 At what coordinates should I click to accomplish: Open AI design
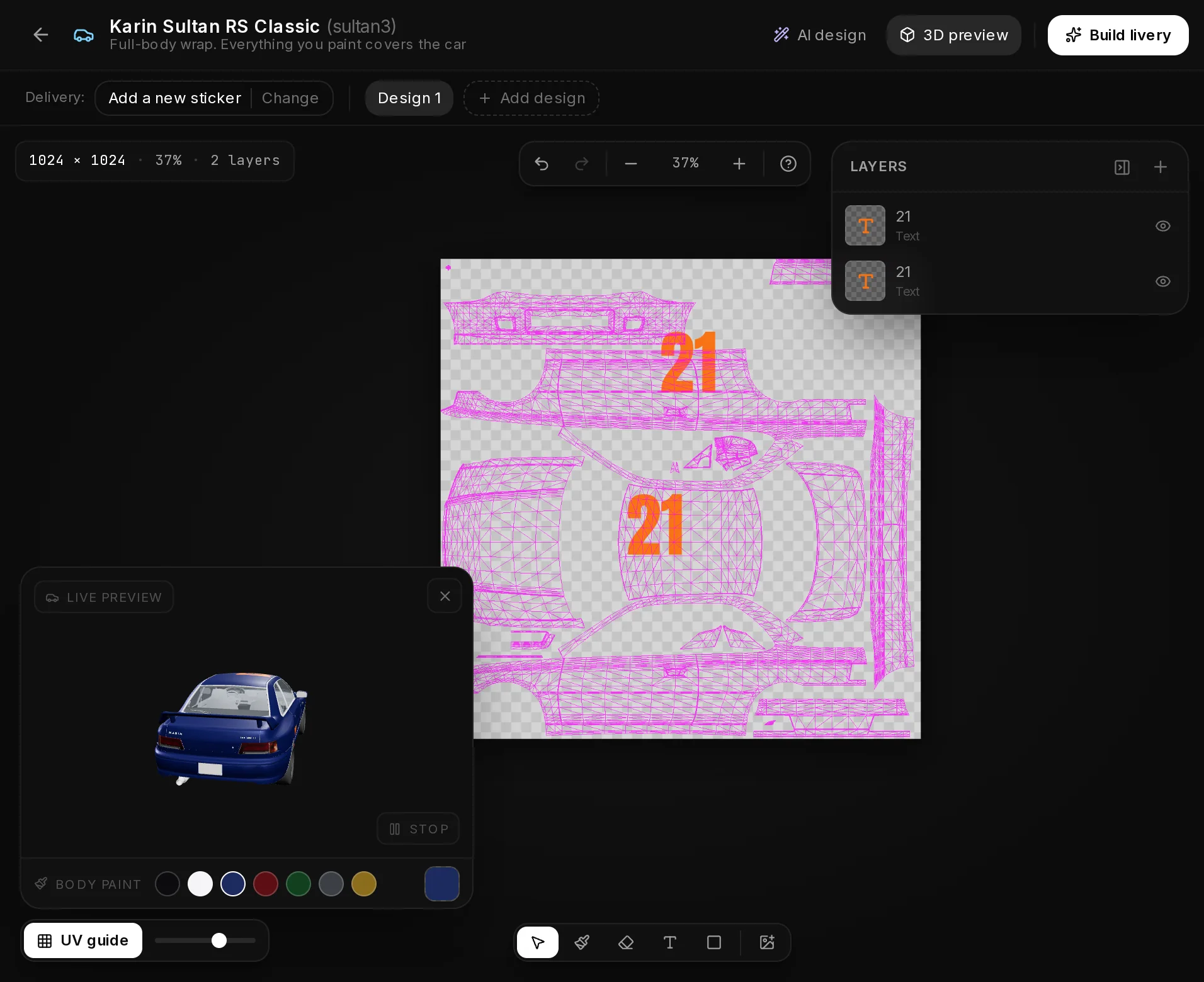(x=820, y=35)
